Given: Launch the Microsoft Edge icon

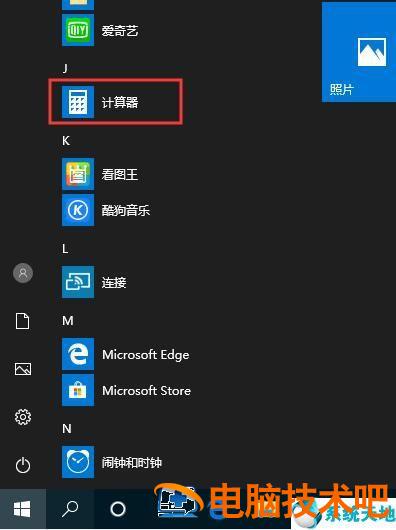Looking at the screenshot, I should point(78,354).
